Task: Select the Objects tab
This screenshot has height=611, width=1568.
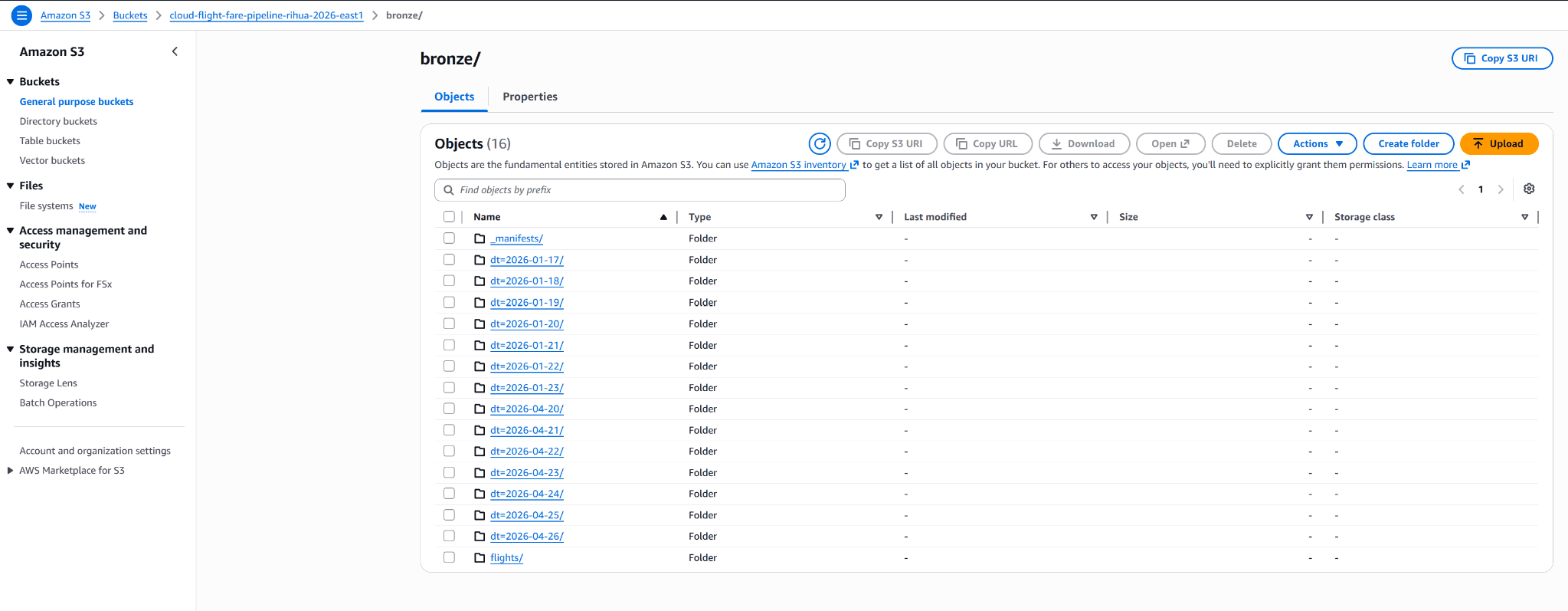Action: point(454,97)
